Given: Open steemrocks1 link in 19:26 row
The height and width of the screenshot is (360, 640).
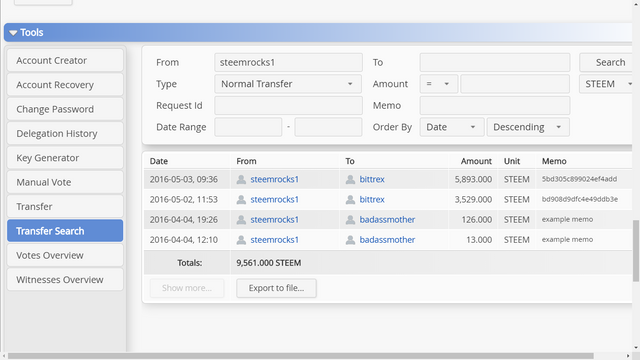Looking at the screenshot, I should click(274, 220).
